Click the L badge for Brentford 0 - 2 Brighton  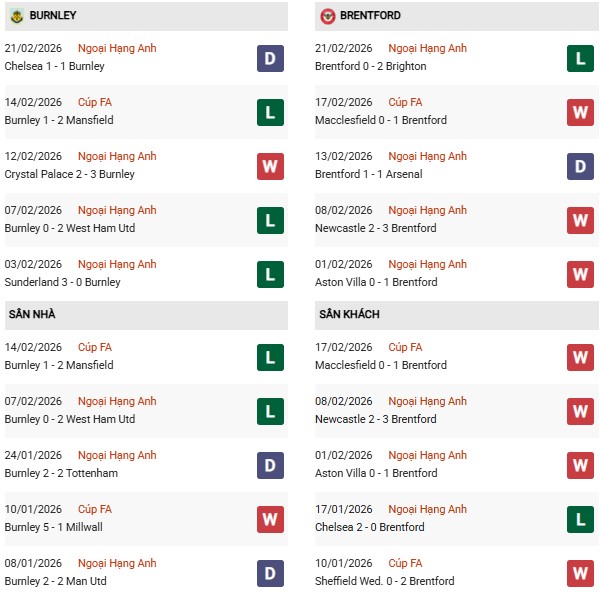click(581, 58)
